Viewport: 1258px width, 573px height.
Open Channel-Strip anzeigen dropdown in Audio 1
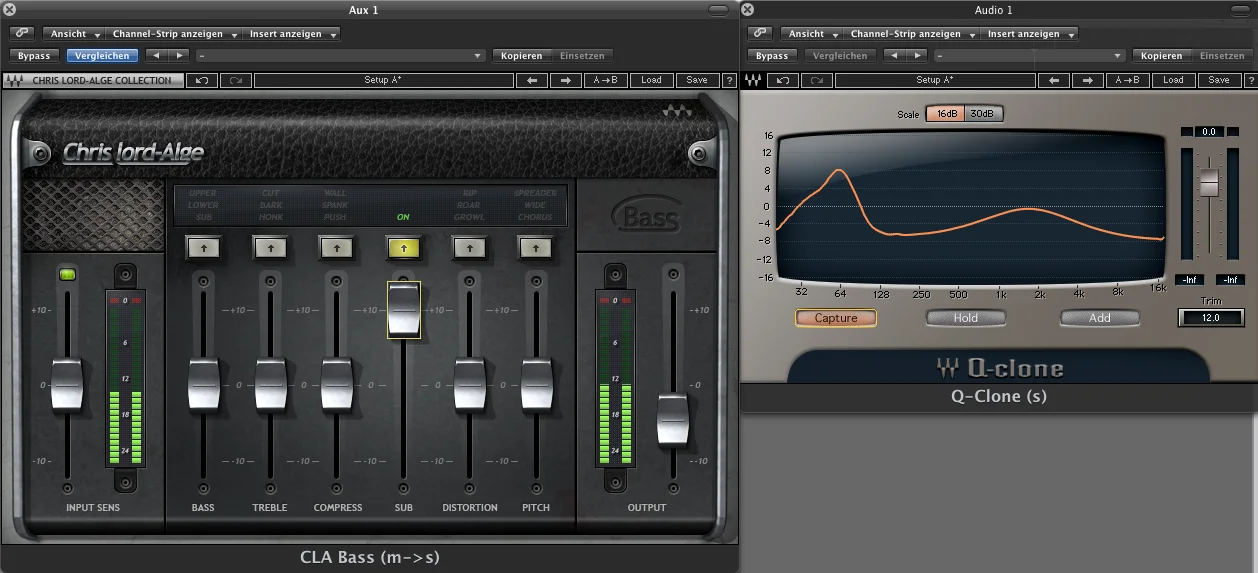912,33
